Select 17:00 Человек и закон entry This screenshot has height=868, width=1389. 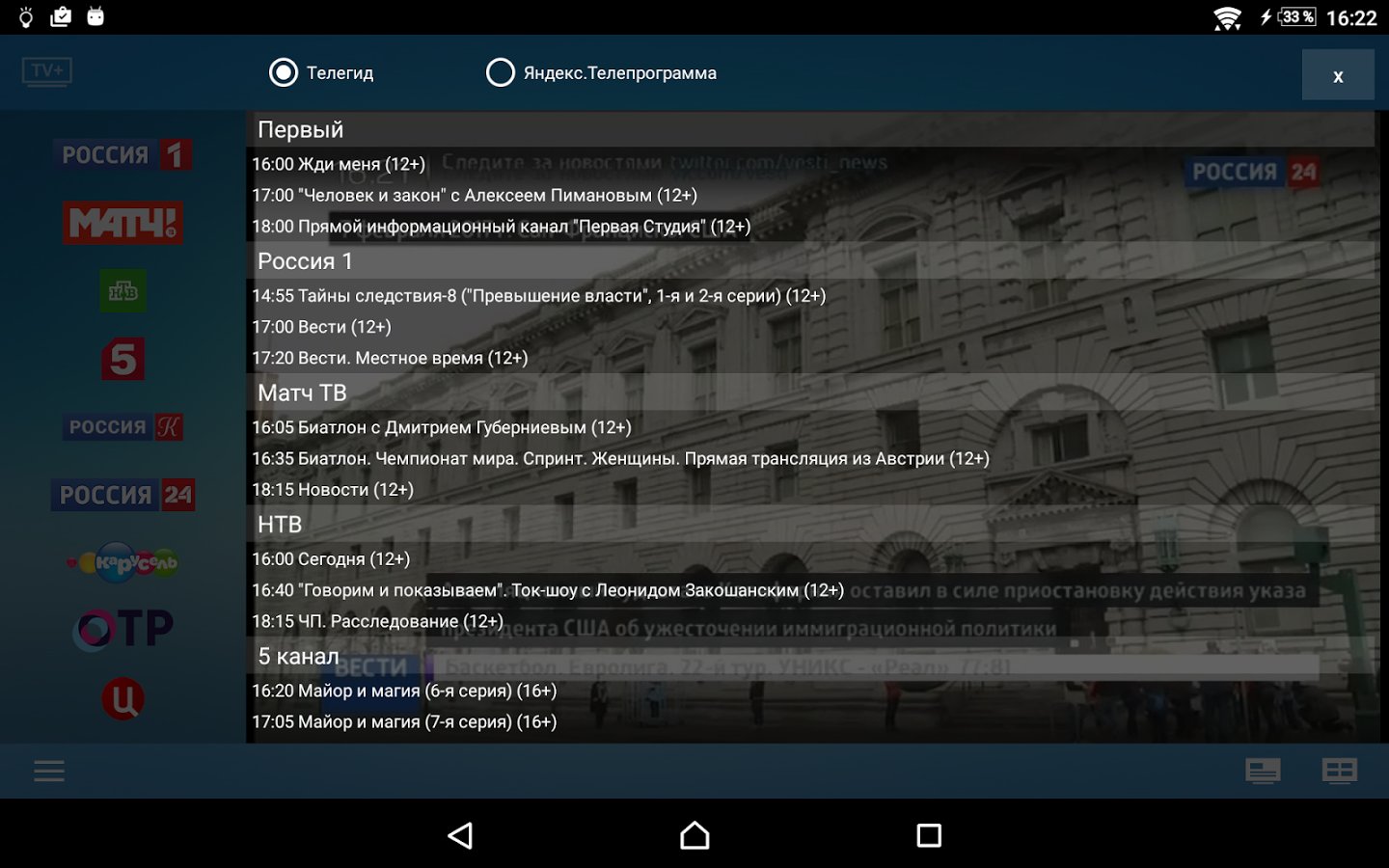click(475, 195)
